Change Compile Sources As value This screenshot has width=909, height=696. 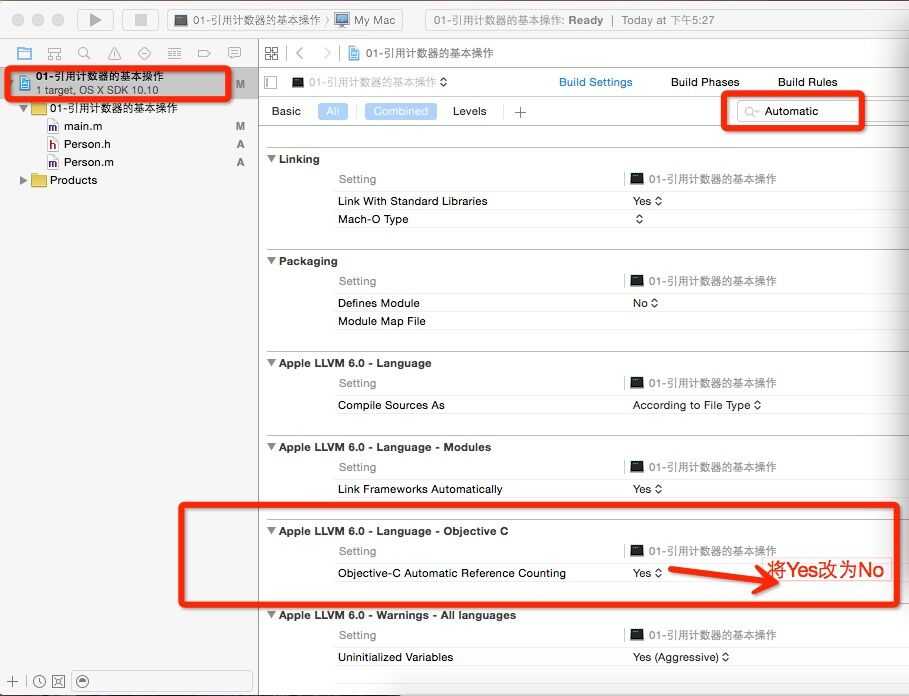pos(697,405)
